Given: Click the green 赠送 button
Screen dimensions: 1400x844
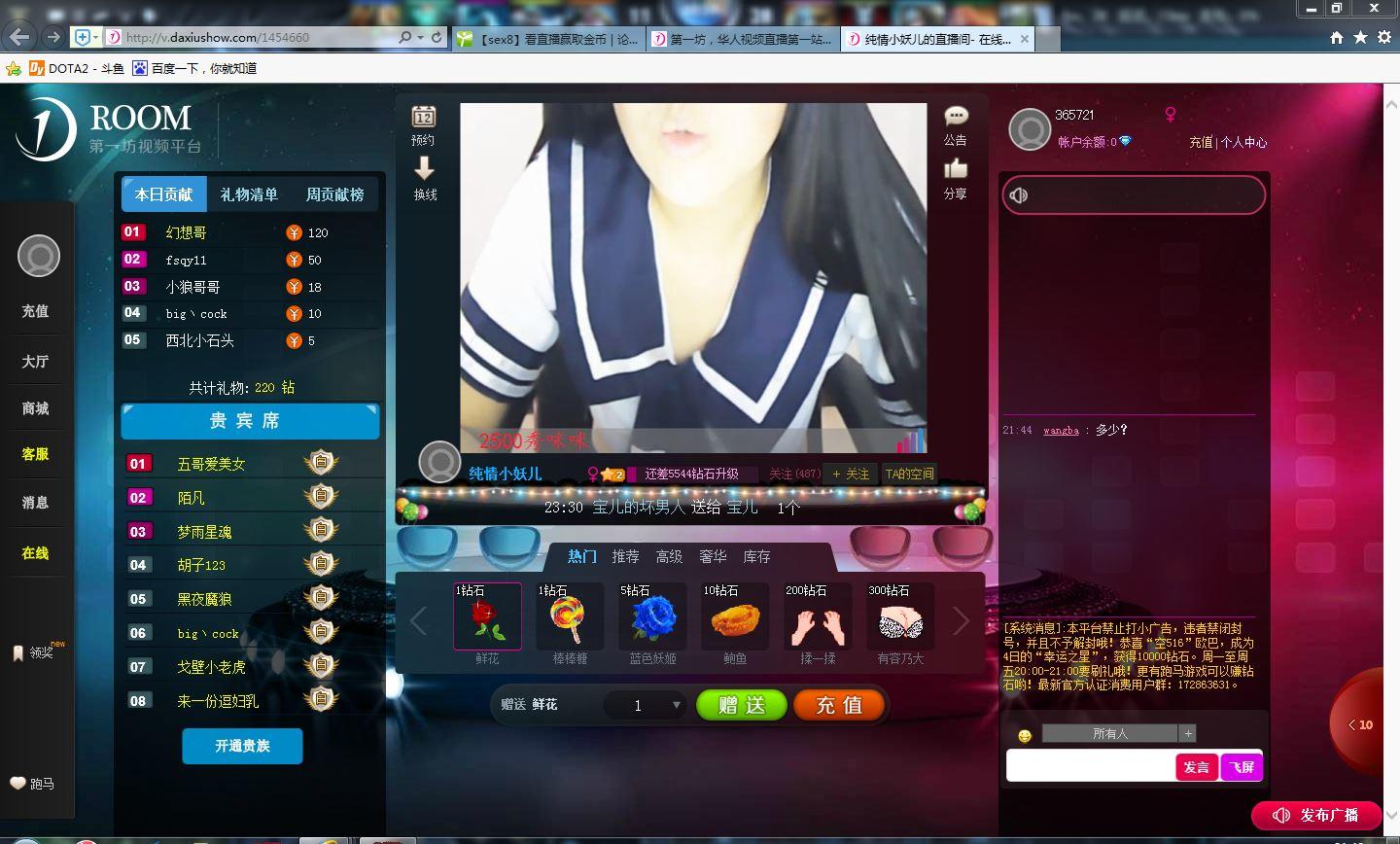Looking at the screenshot, I should pyautogui.click(x=742, y=705).
